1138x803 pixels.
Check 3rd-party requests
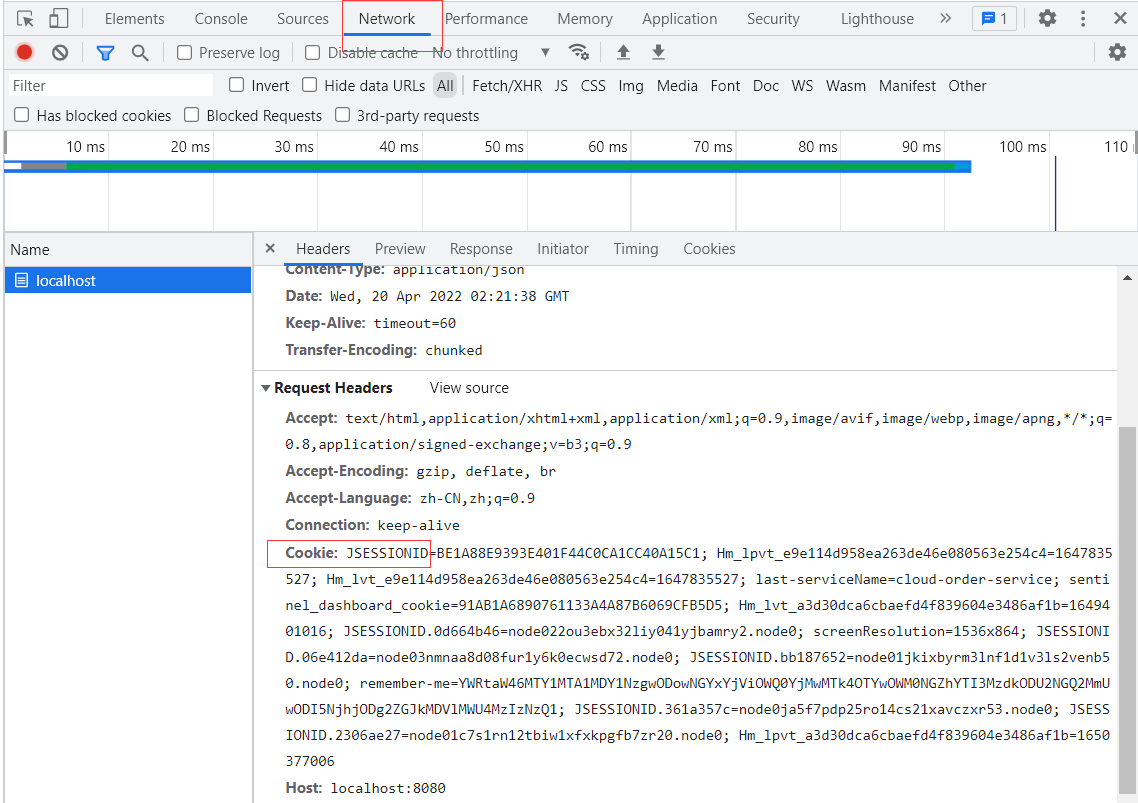(x=343, y=115)
